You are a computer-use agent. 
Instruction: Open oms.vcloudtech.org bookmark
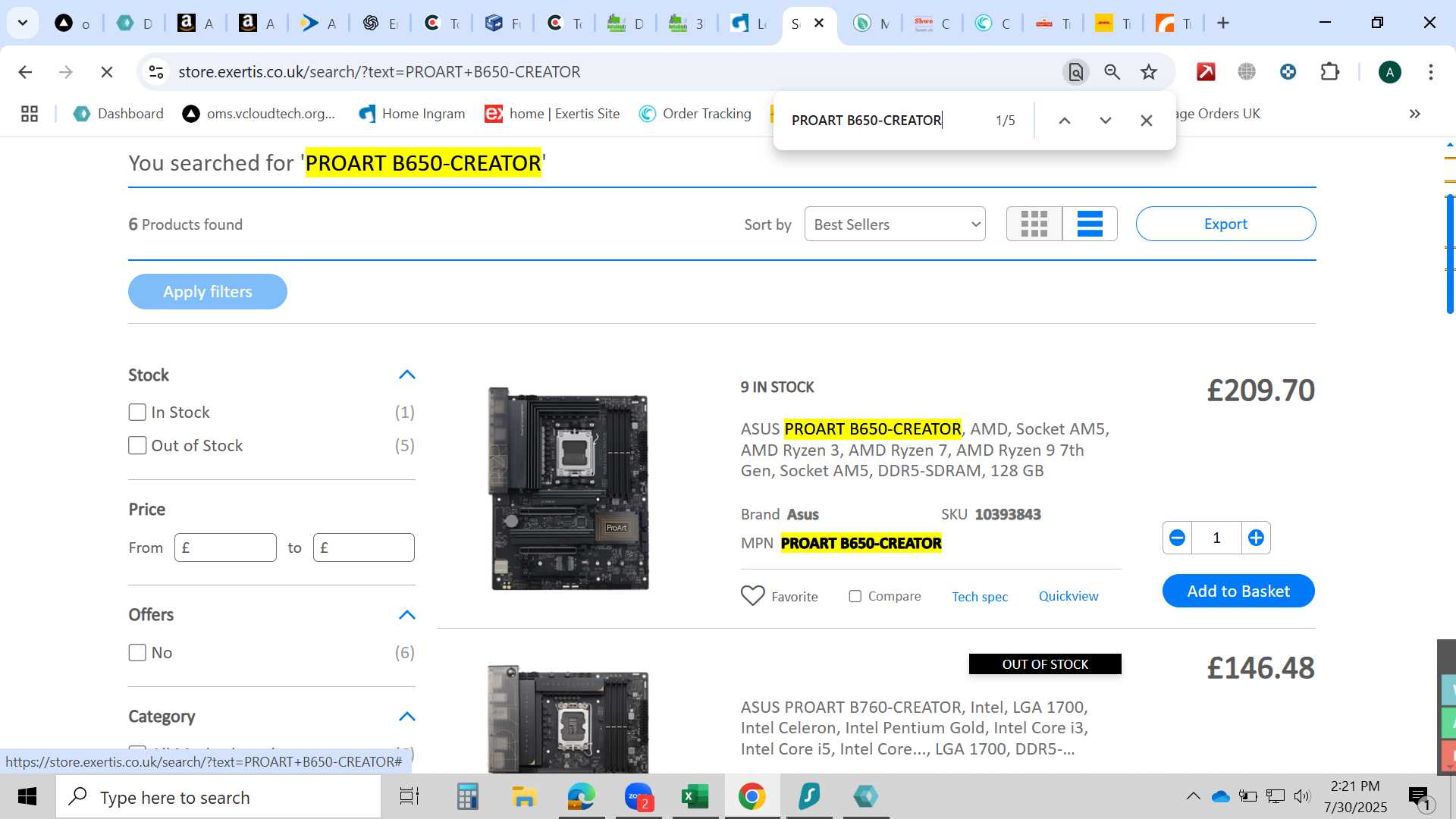[x=259, y=114]
